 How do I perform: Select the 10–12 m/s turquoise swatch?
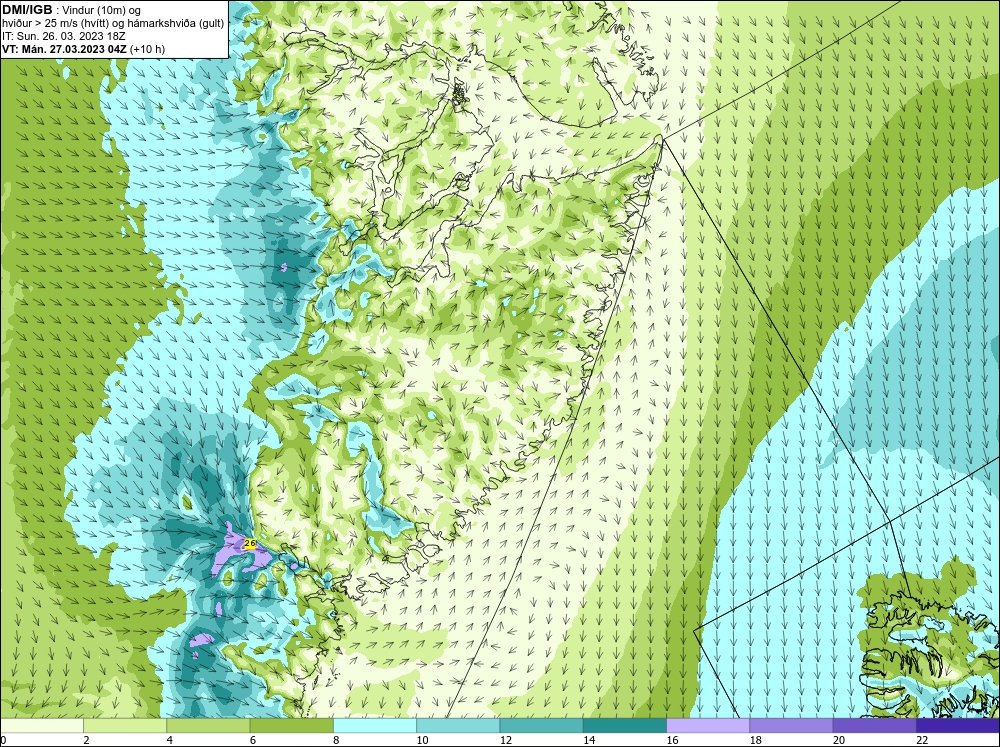[x=458, y=726]
